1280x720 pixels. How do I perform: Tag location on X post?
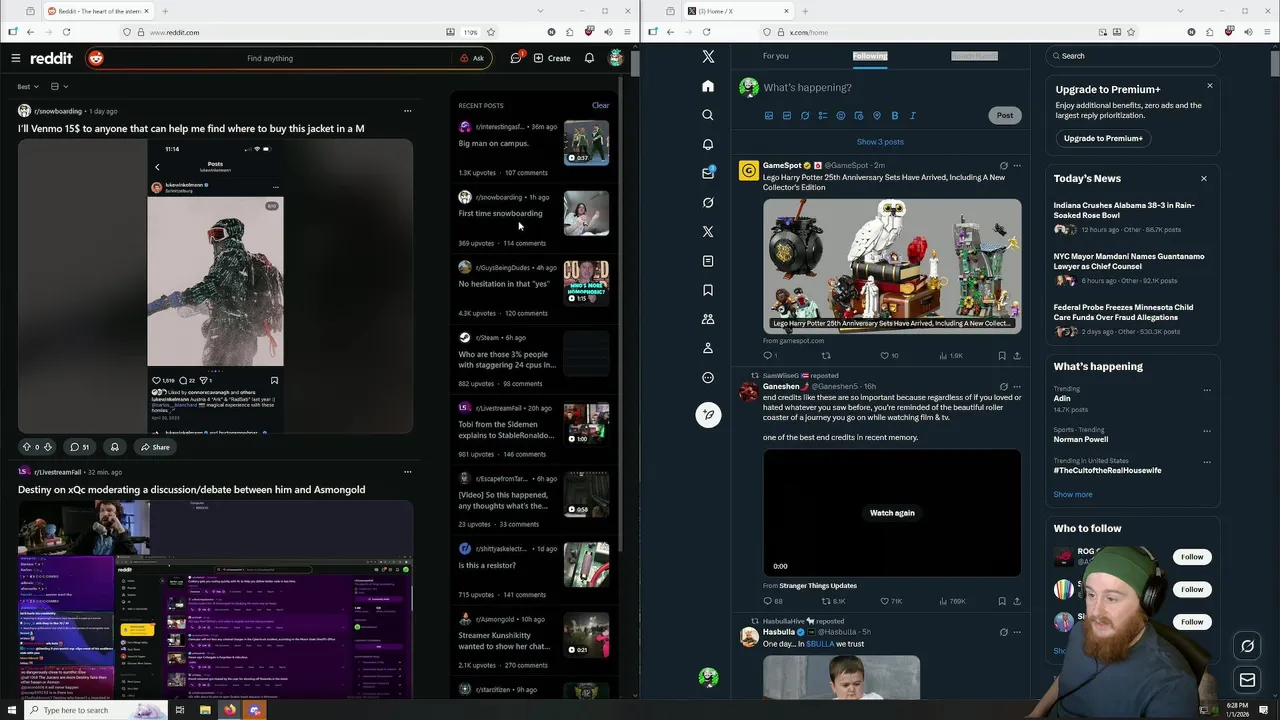pyautogui.click(x=877, y=116)
